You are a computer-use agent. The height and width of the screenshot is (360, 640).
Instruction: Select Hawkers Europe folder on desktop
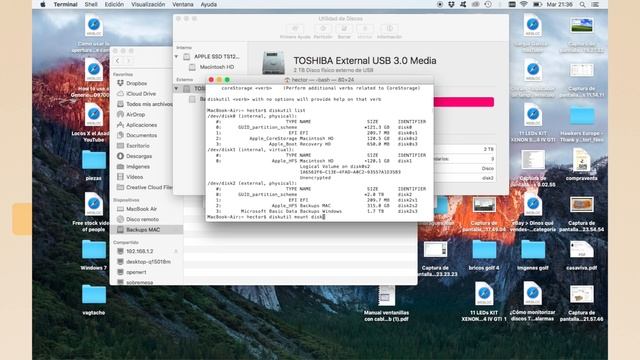point(582,124)
